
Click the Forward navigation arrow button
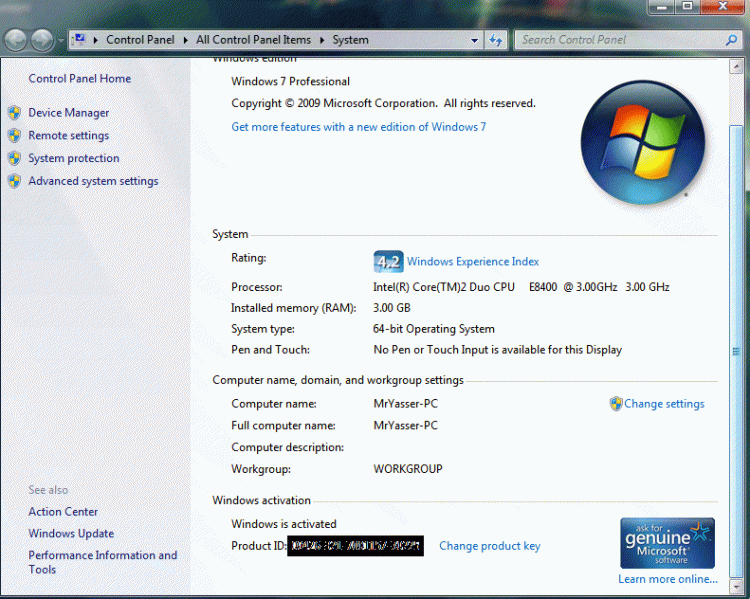[42, 40]
